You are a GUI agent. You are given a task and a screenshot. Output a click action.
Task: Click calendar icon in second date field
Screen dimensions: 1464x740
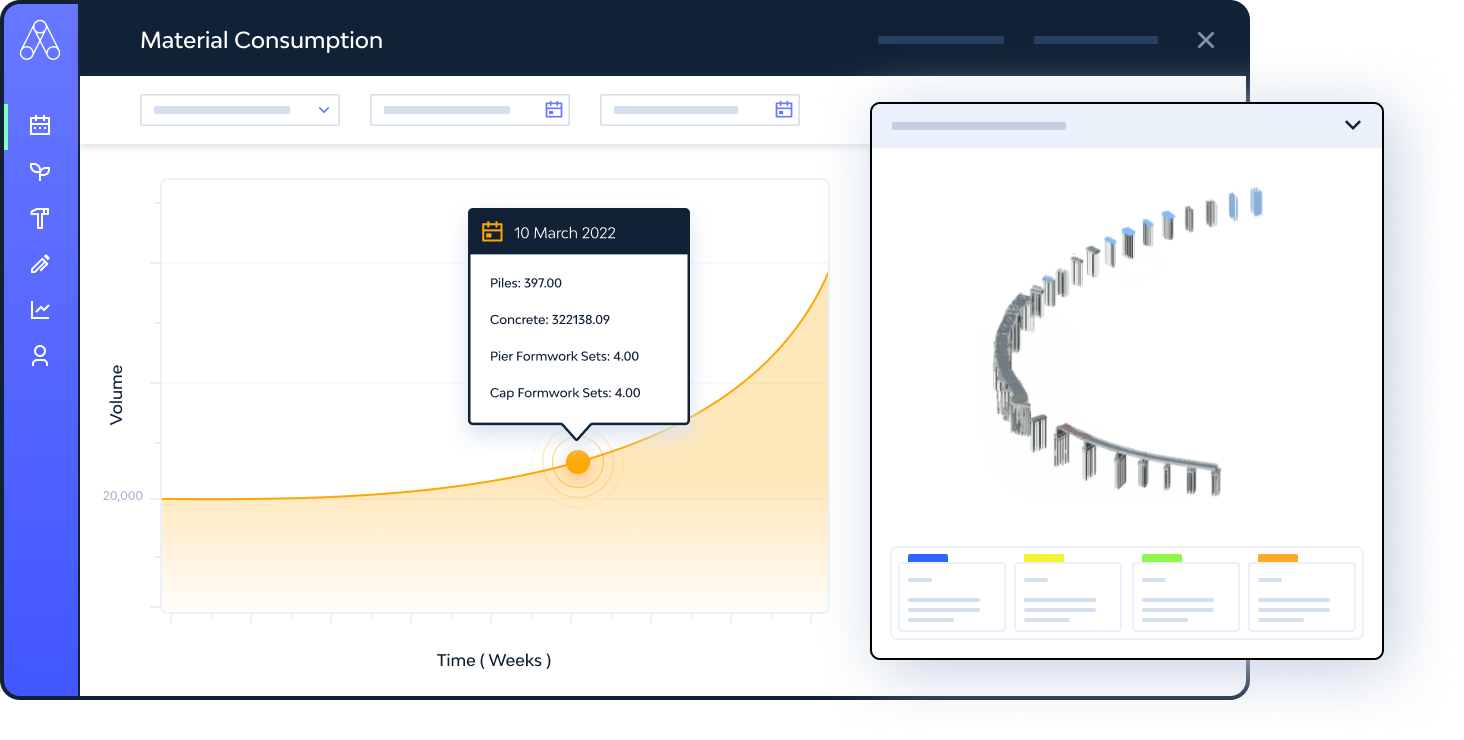784,110
